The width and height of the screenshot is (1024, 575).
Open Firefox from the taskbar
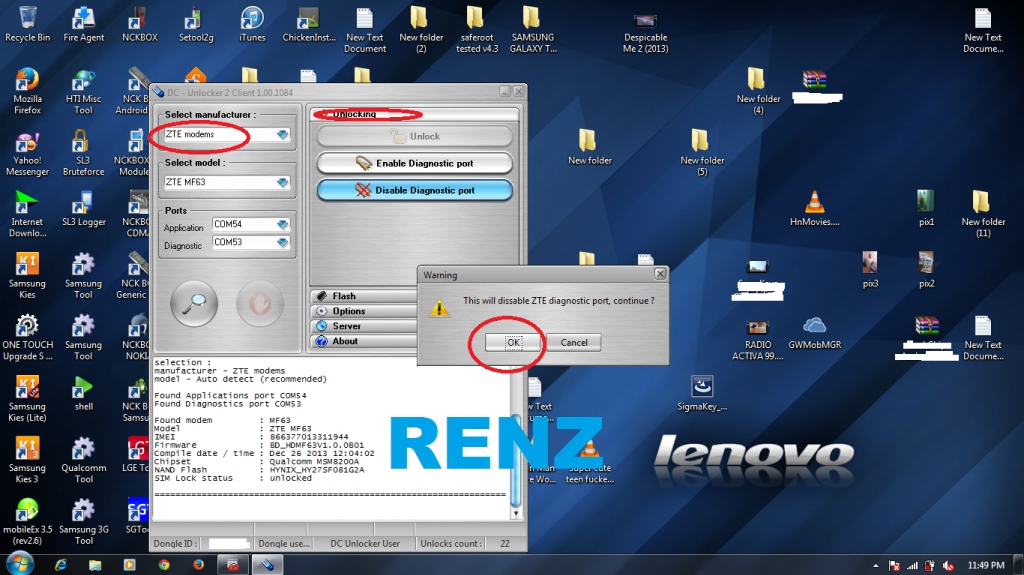199,565
